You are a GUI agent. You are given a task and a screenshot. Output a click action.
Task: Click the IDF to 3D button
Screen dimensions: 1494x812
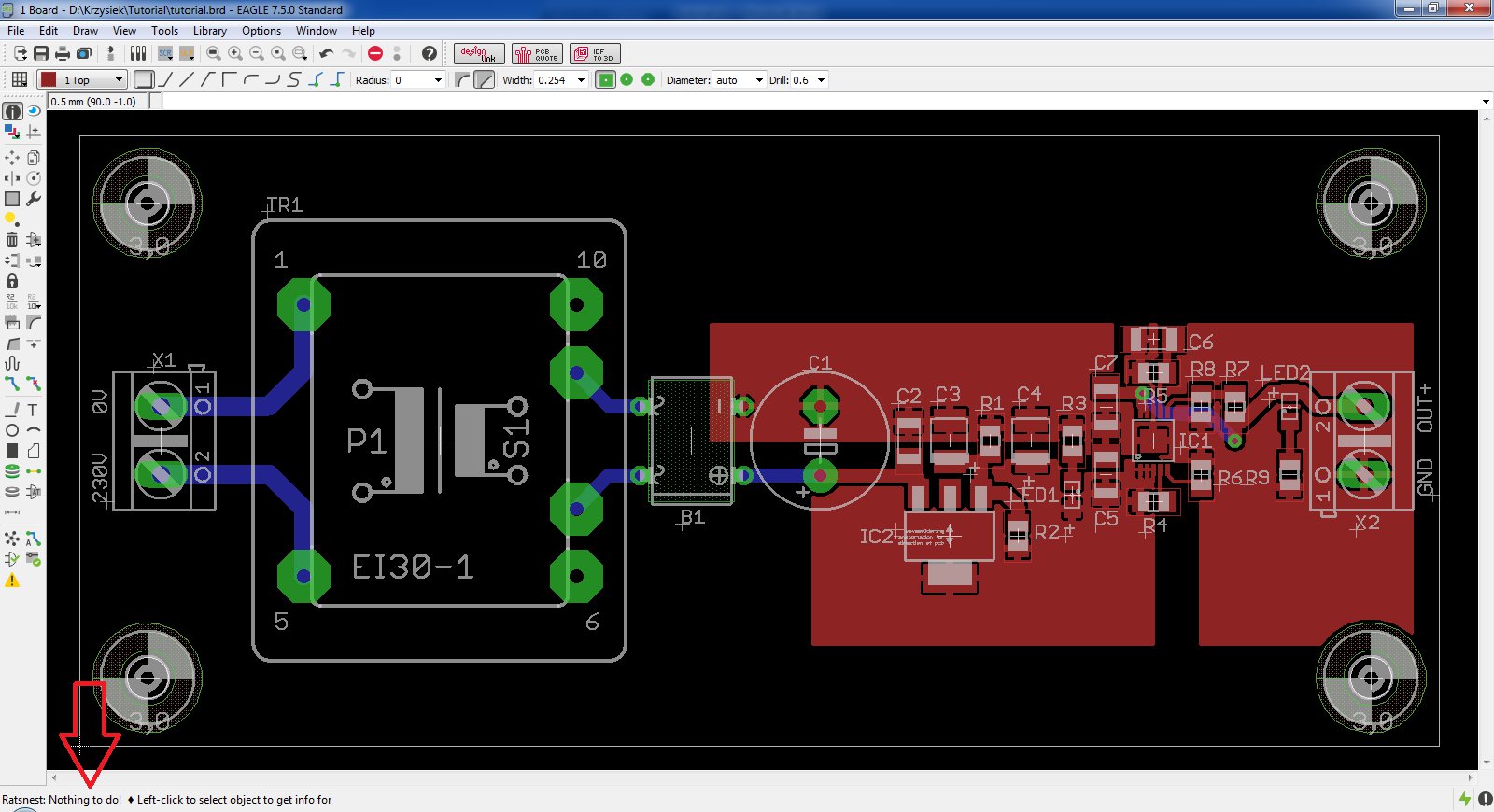(595, 54)
